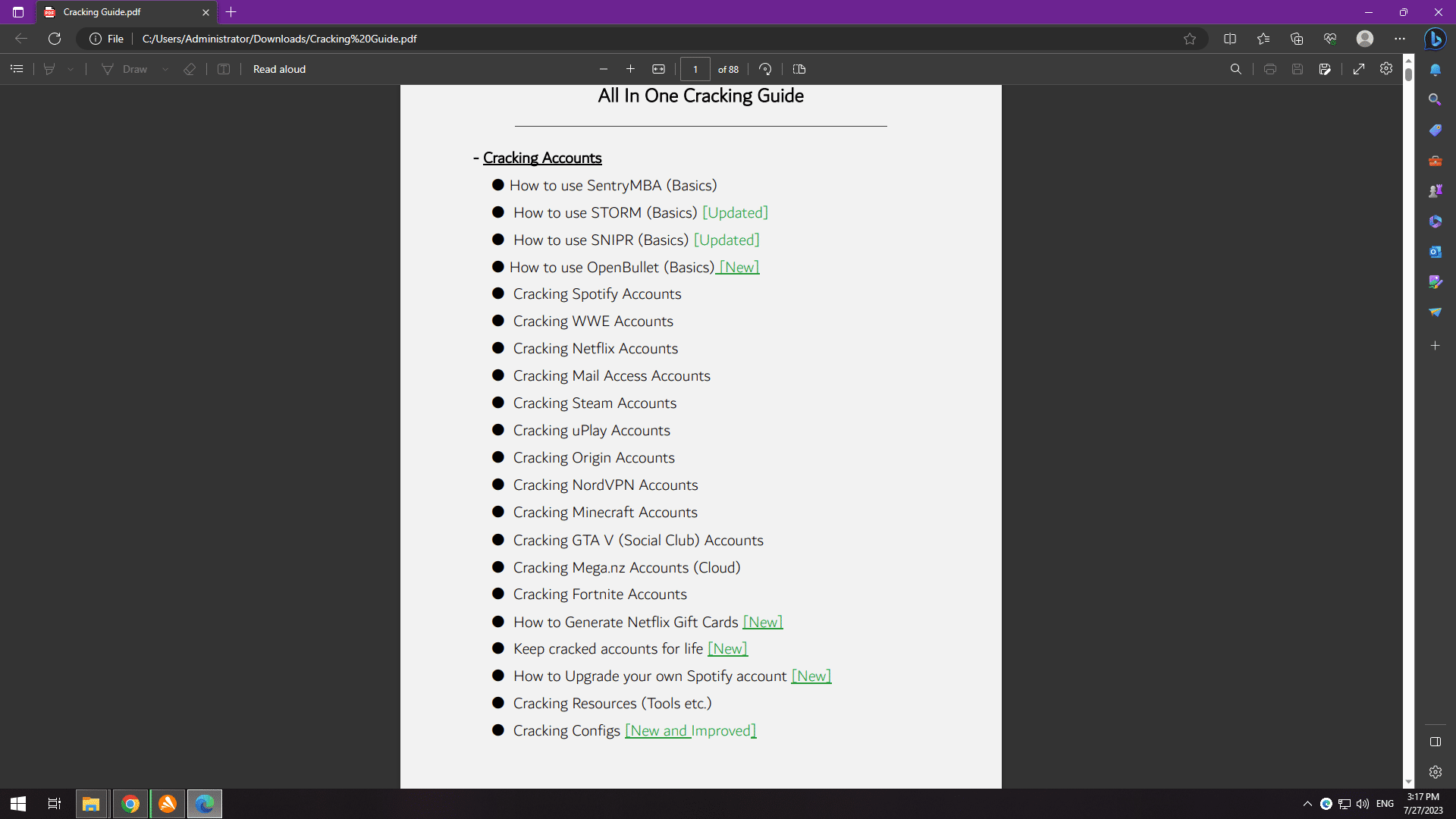Click the Fit to width icon
The image size is (1456, 819).
tap(658, 69)
